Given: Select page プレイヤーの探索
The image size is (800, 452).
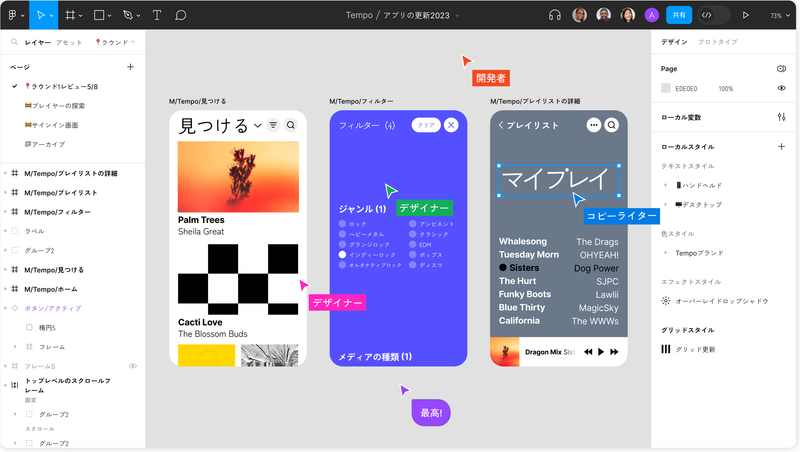Looking at the screenshot, I should (55, 106).
